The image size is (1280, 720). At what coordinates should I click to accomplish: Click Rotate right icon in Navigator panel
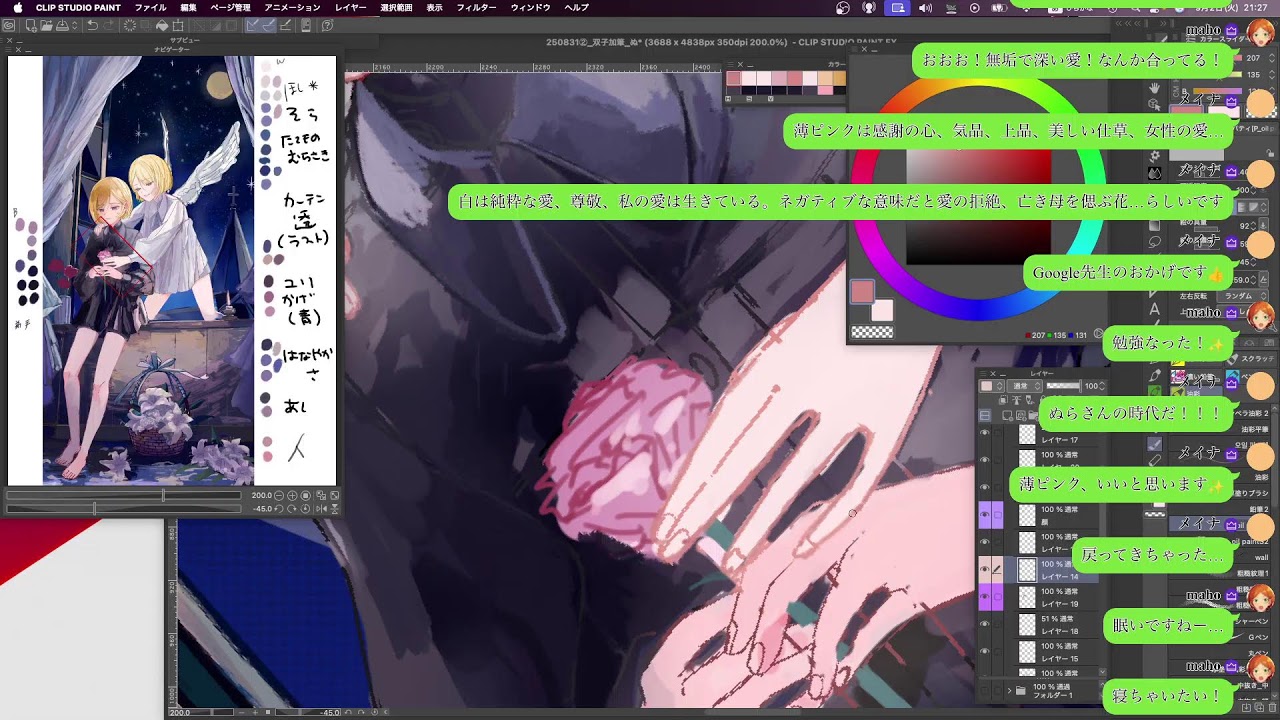[x=292, y=509]
